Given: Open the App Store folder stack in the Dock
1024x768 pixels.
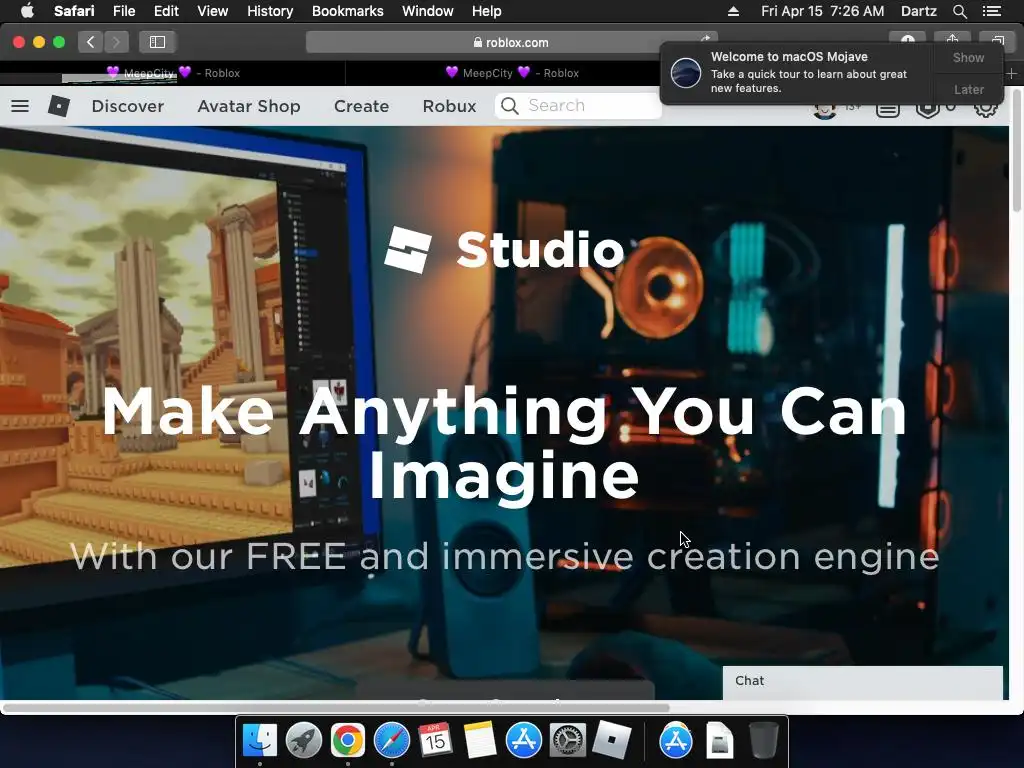Looking at the screenshot, I should coord(675,740).
